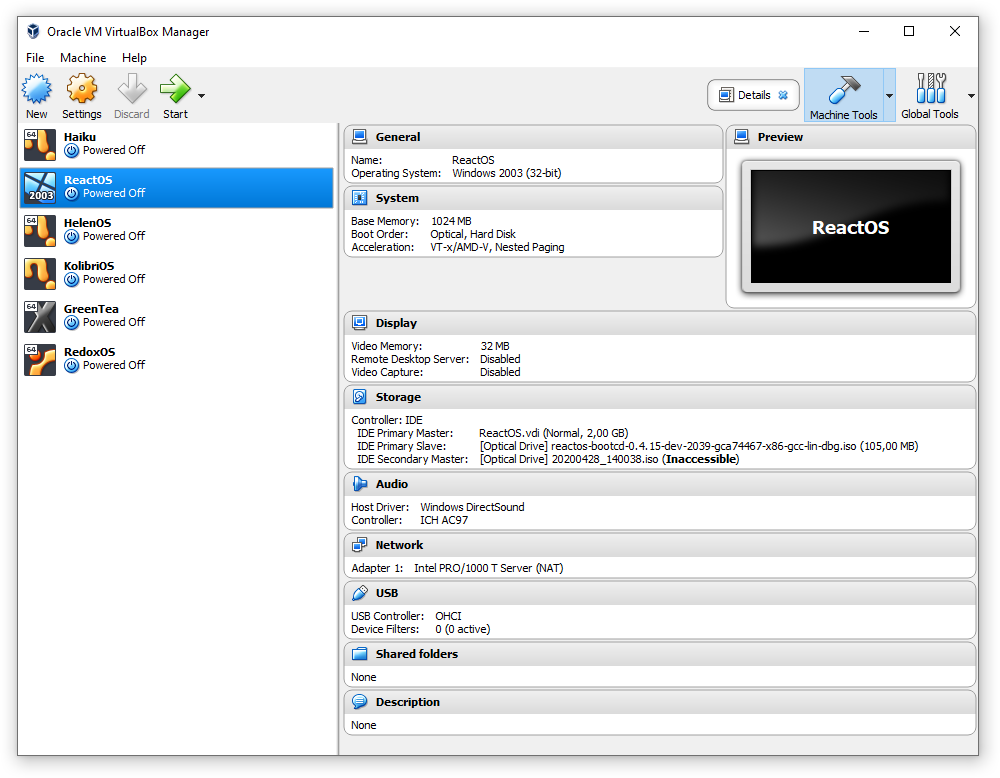The image size is (1000, 778).
Task: Click the New virtual machine icon
Action: pos(37,90)
